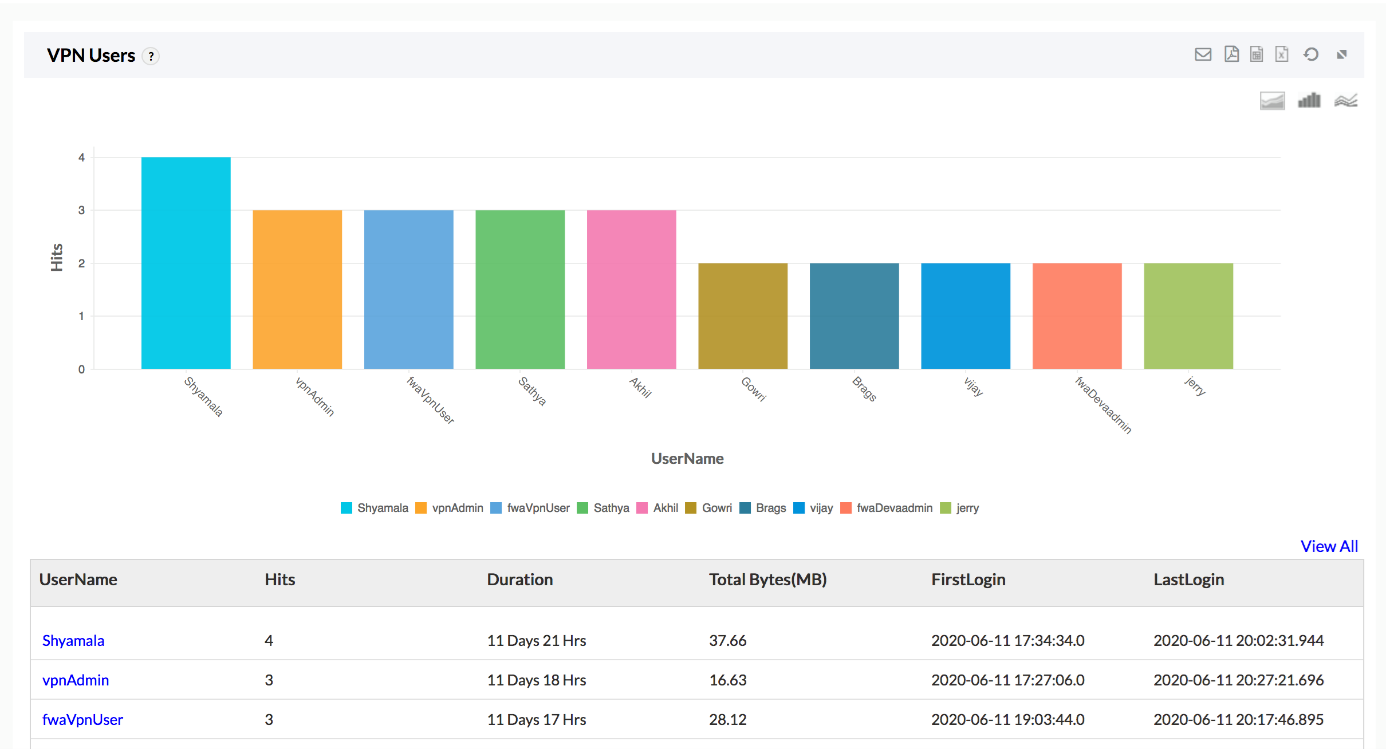Open the View All link
Screen dimensions: 1386x749
(x=1329, y=546)
